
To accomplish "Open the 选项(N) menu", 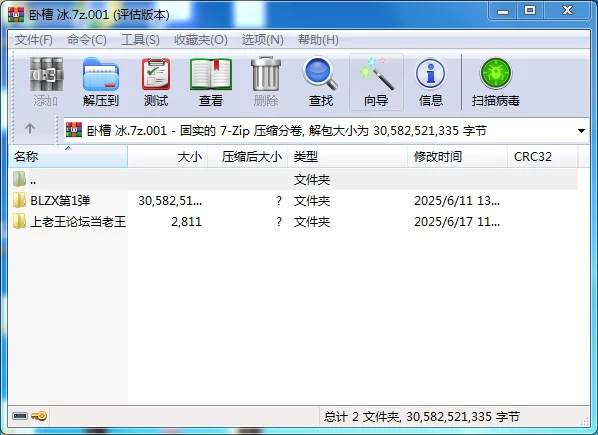I will [262, 40].
